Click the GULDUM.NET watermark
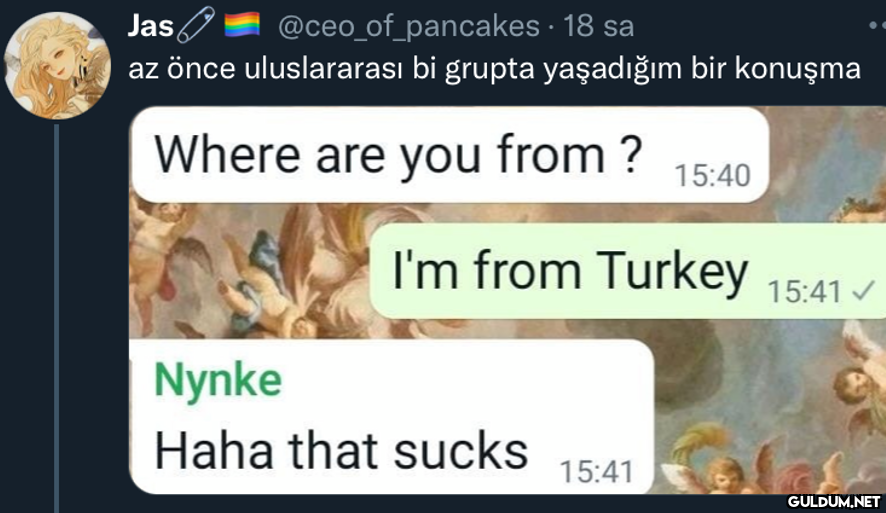The width and height of the screenshot is (886, 513). pyautogui.click(x=834, y=501)
